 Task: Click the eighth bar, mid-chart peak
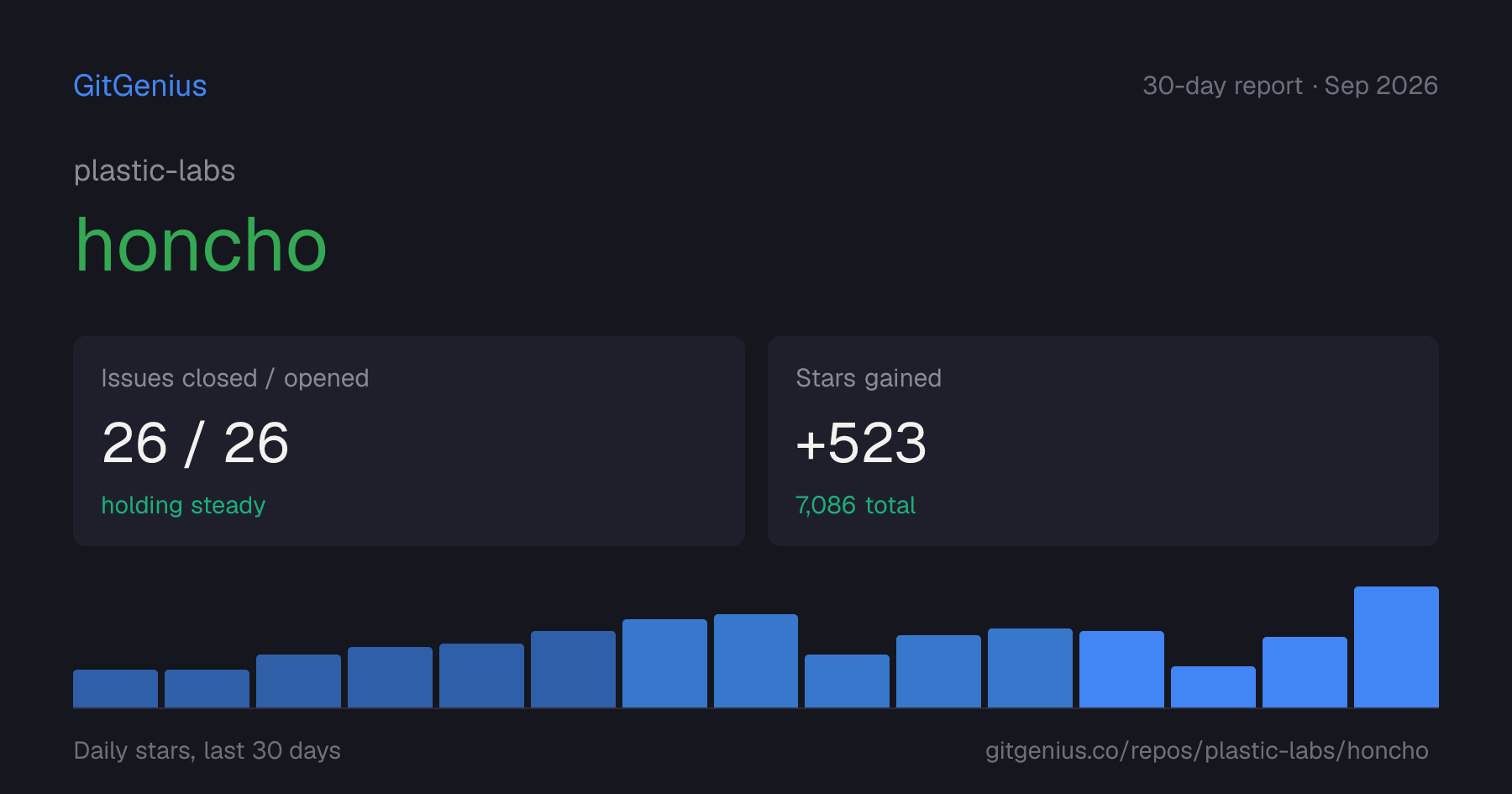[x=756, y=660]
